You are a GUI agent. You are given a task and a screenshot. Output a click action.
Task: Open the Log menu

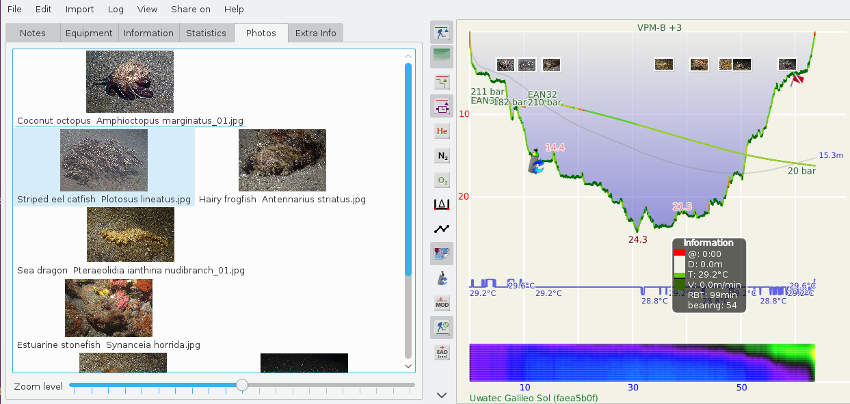[x=116, y=9]
